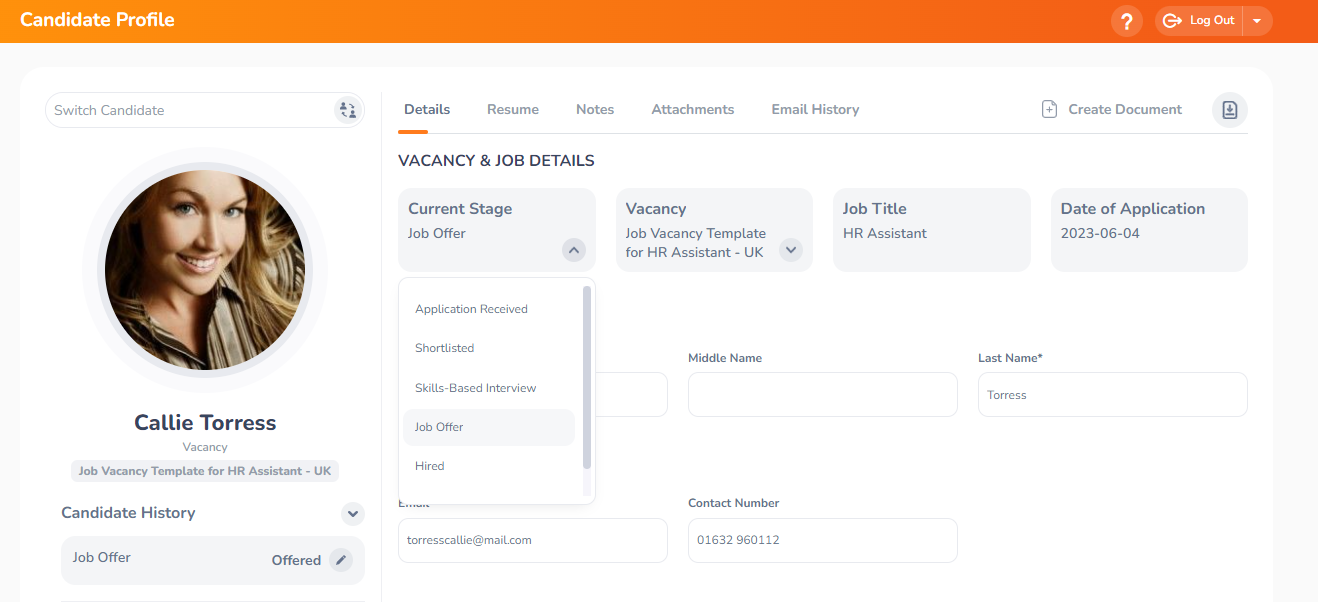
Task: Choose Hired in the stage dropdown
Action: pyautogui.click(x=430, y=466)
